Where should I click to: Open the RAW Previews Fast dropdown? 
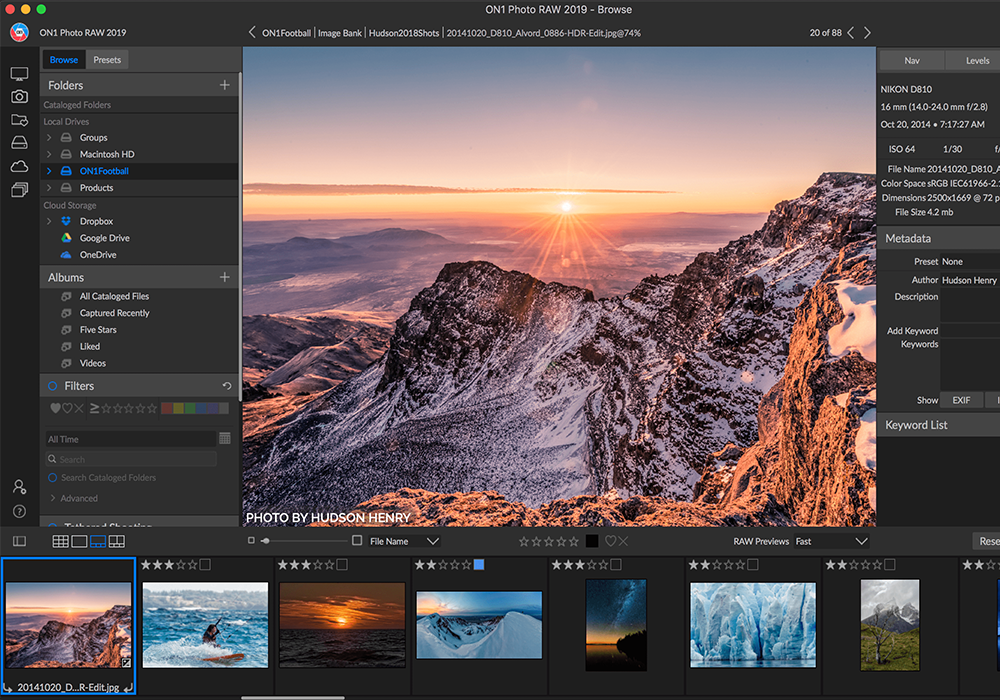tap(832, 541)
